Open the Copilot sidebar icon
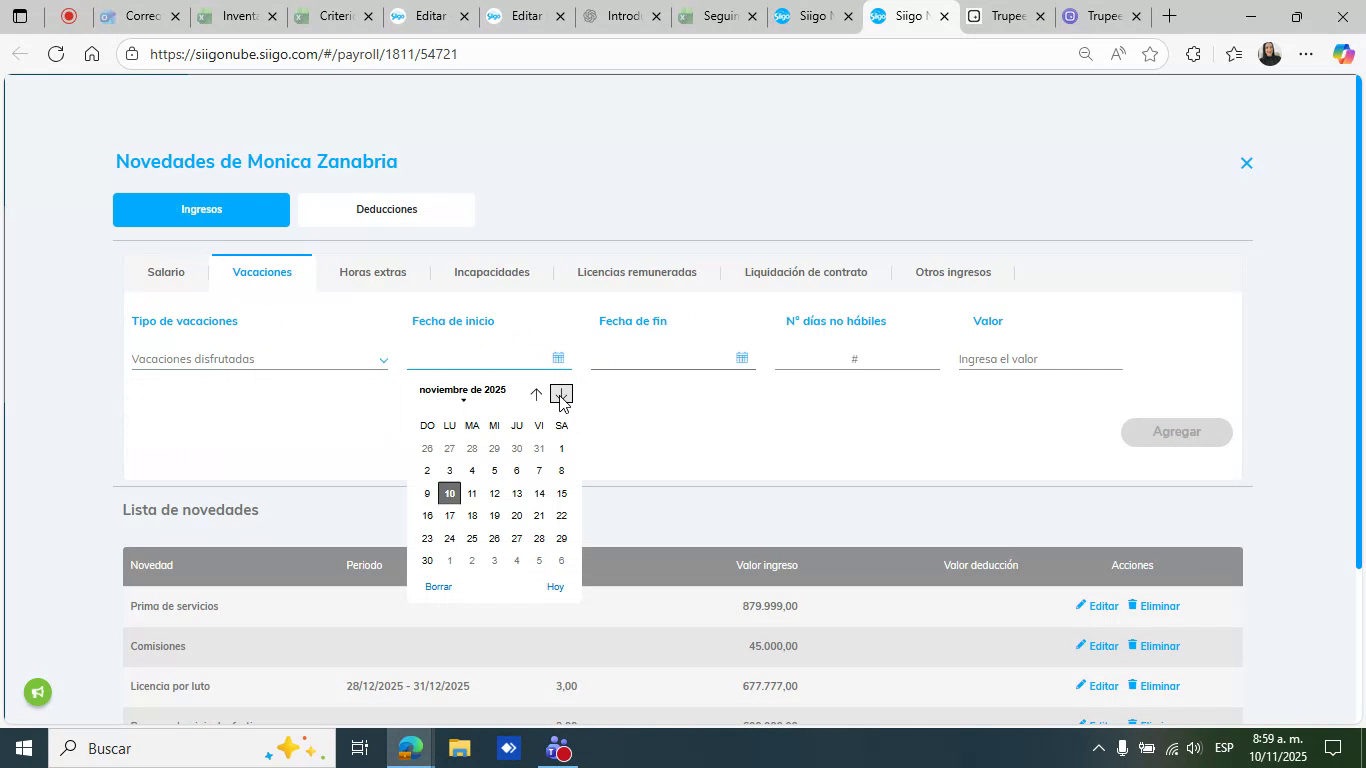1366x768 pixels. (x=1343, y=54)
